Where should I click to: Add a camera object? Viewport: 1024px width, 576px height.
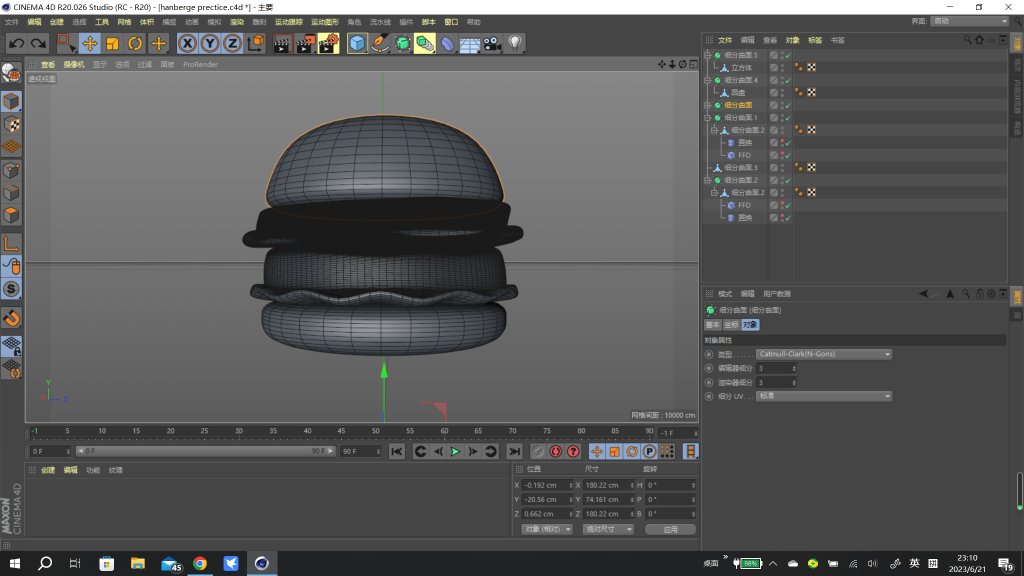[x=492, y=44]
